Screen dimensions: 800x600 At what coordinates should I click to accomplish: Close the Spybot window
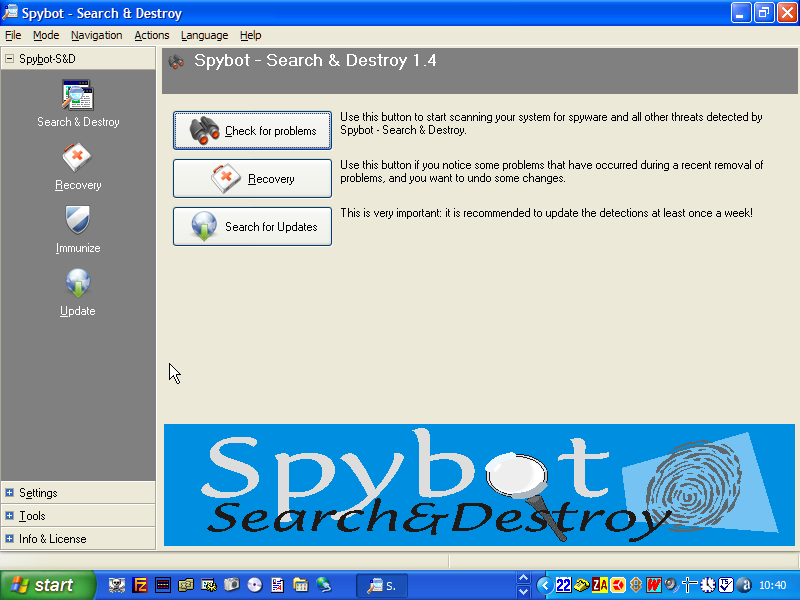pyautogui.click(x=787, y=13)
